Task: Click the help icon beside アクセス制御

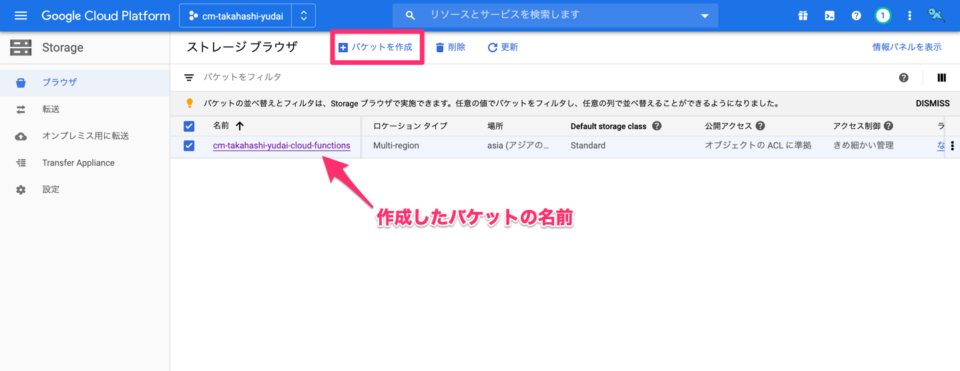Action: coord(888,126)
